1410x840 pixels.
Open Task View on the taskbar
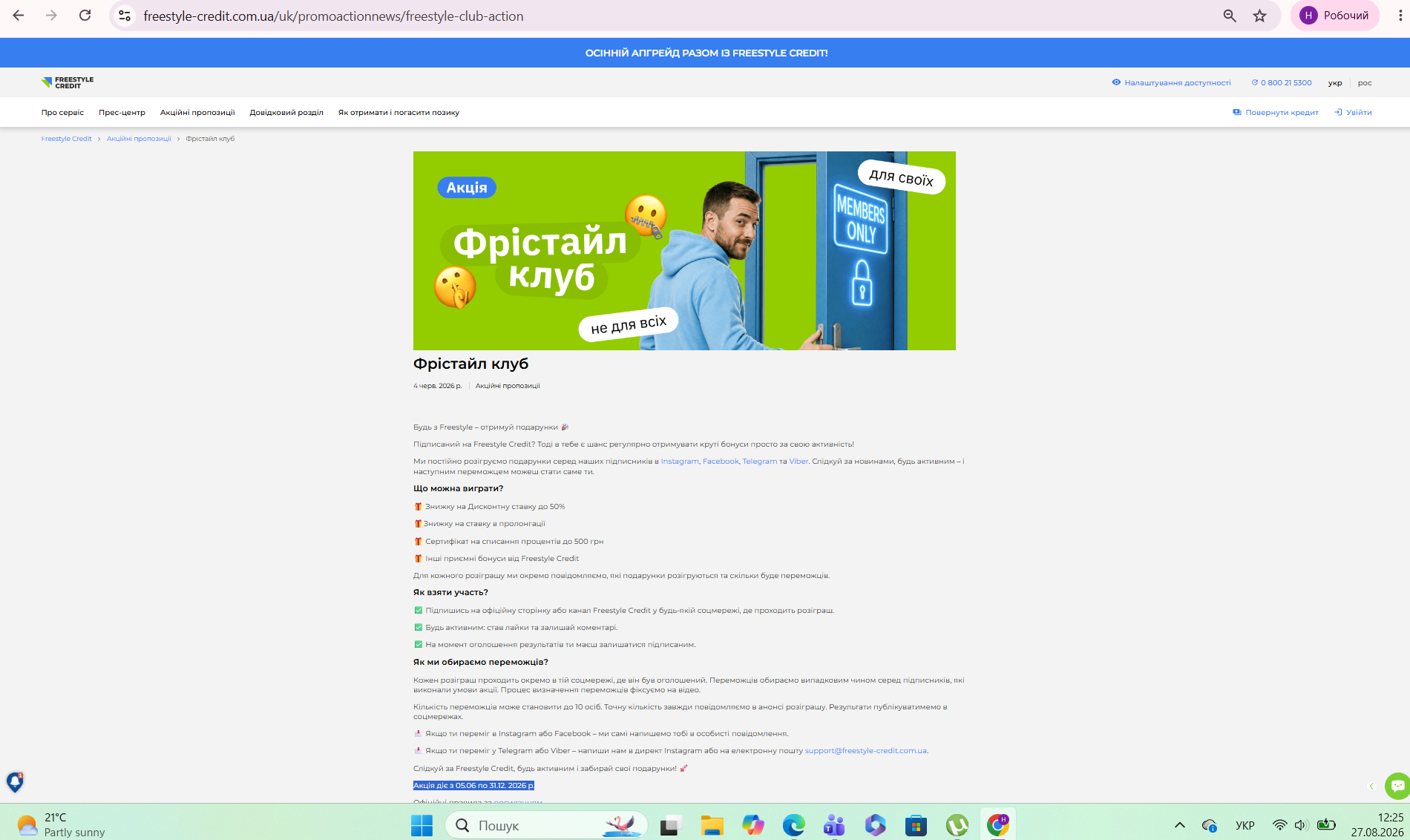(x=672, y=825)
